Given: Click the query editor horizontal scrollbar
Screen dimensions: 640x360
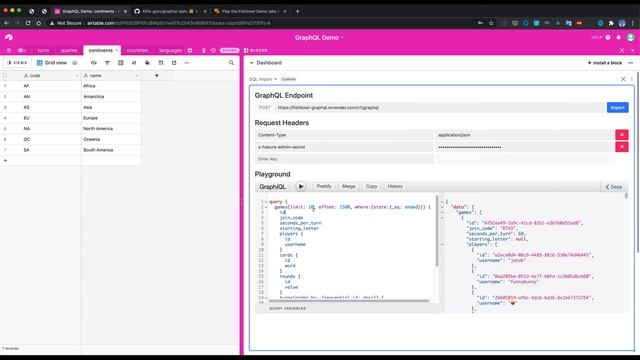Looking at the screenshot, I should 349,301.
